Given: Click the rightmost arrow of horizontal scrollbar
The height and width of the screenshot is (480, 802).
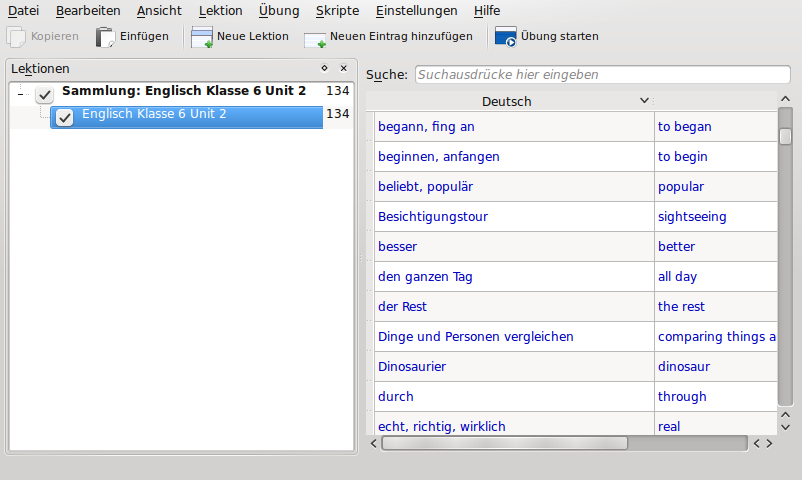Looking at the screenshot, I should pyautogui.click(x=769, y=443).
